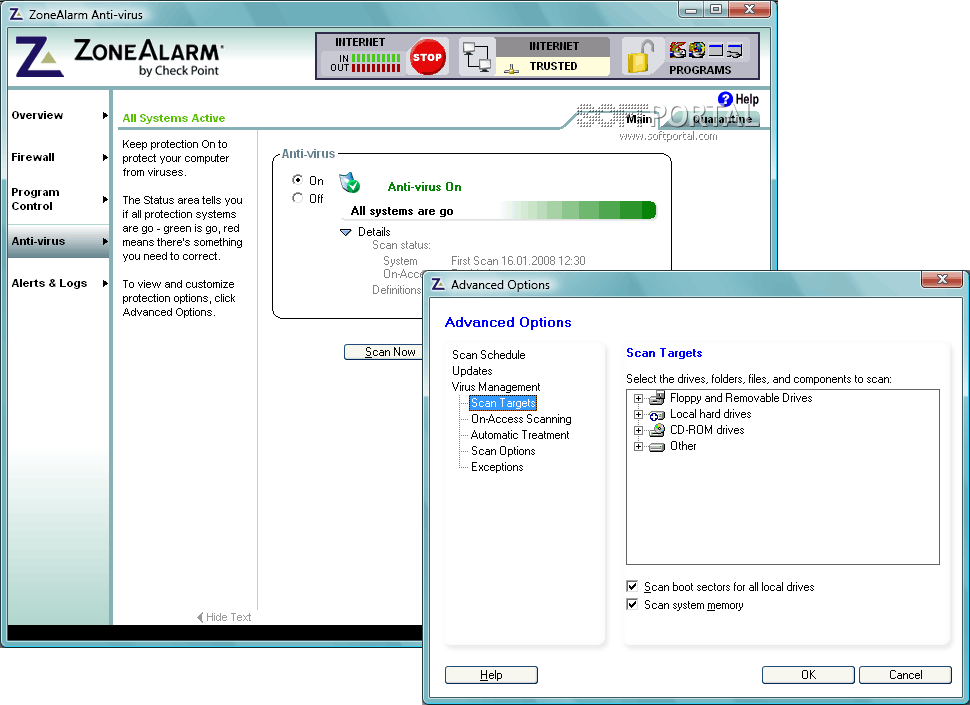Select On-Access Scanning in options tree

coord(521,419)
